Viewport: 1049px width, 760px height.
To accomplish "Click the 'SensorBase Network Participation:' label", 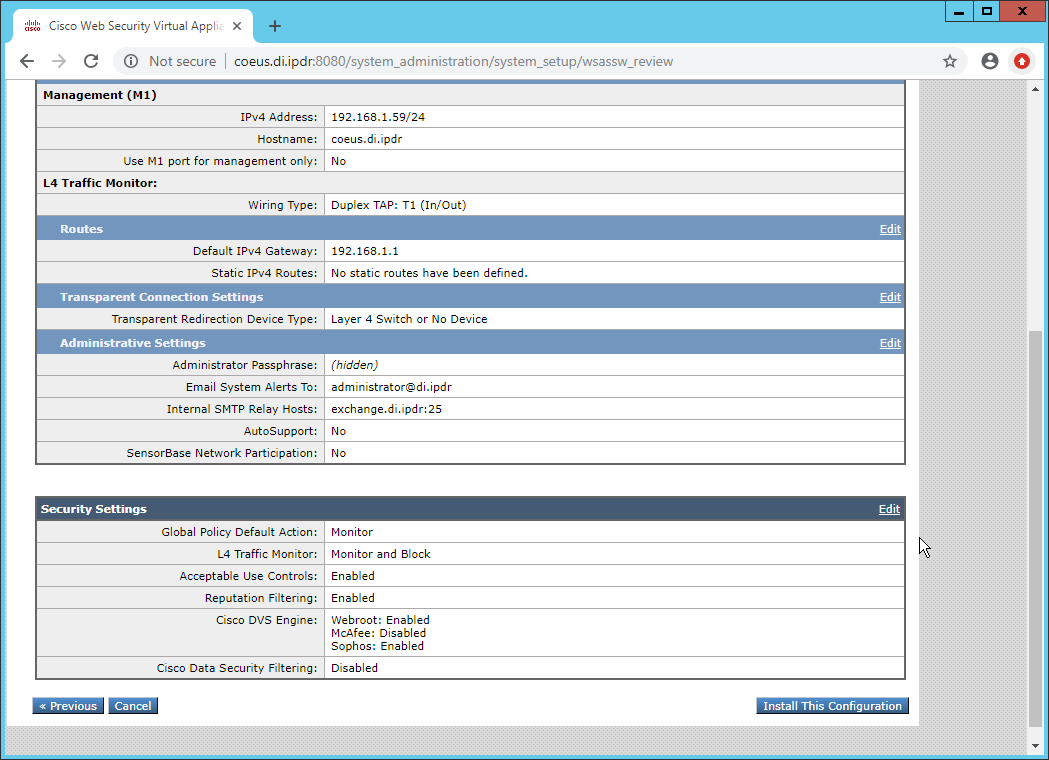I will [222, 454].
